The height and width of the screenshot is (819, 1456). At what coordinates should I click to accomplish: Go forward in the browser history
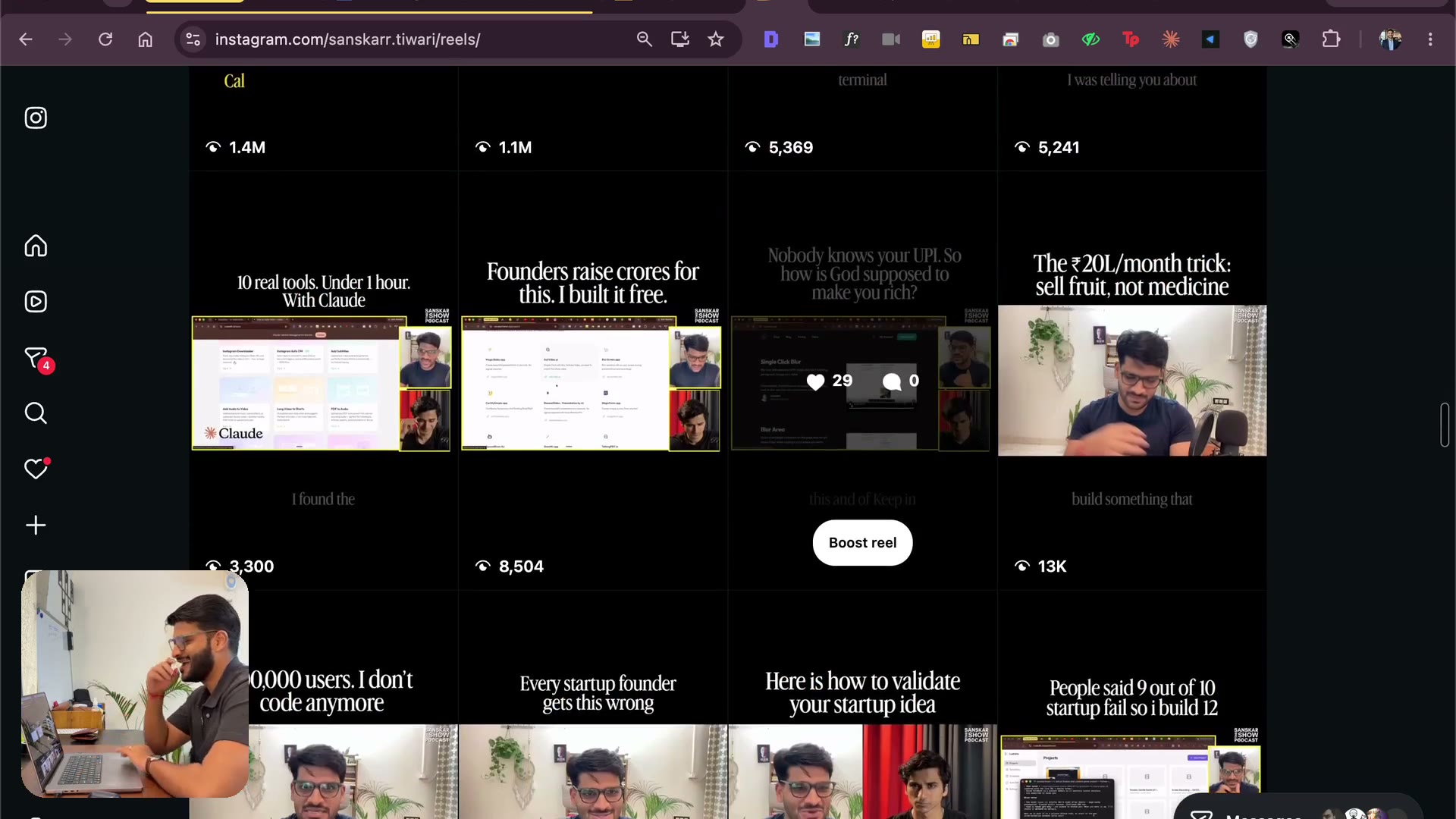pyautogui.click(x=65, y=39)
